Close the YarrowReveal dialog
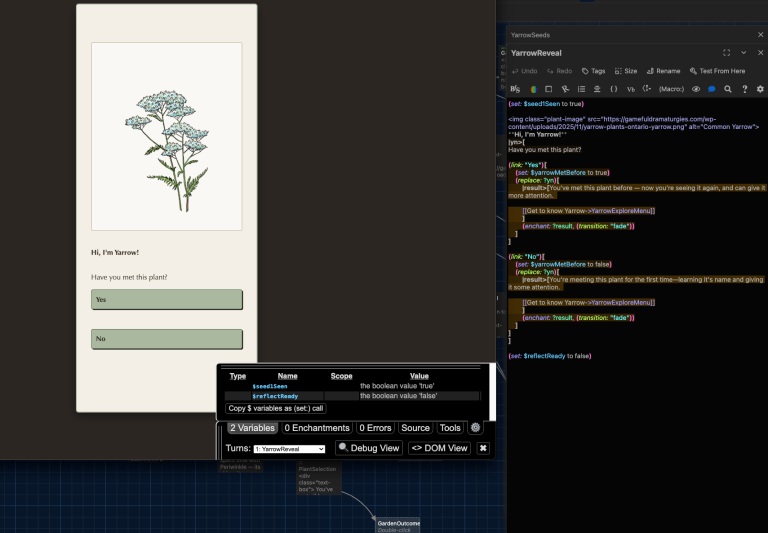Viewport: 768px width, 533px height. [760, 53]
